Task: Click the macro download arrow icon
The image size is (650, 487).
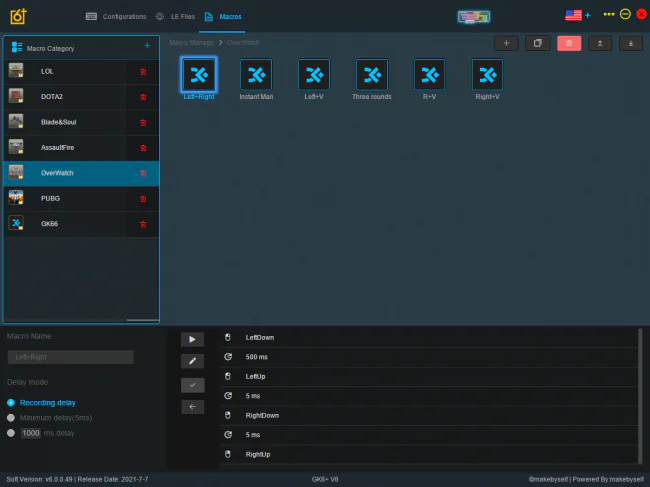Action: [x=631, y=43]
